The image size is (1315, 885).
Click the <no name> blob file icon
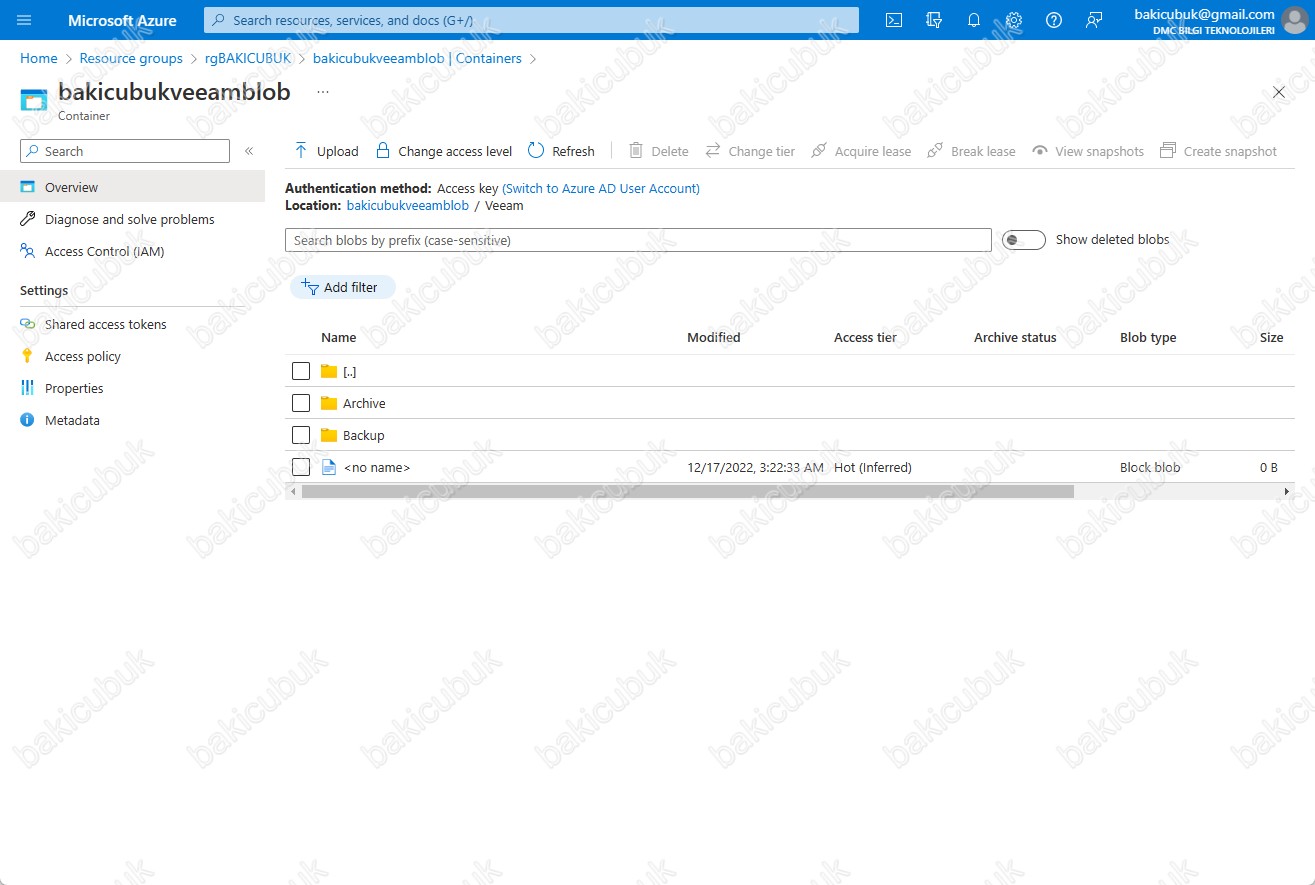pos(329,467)
